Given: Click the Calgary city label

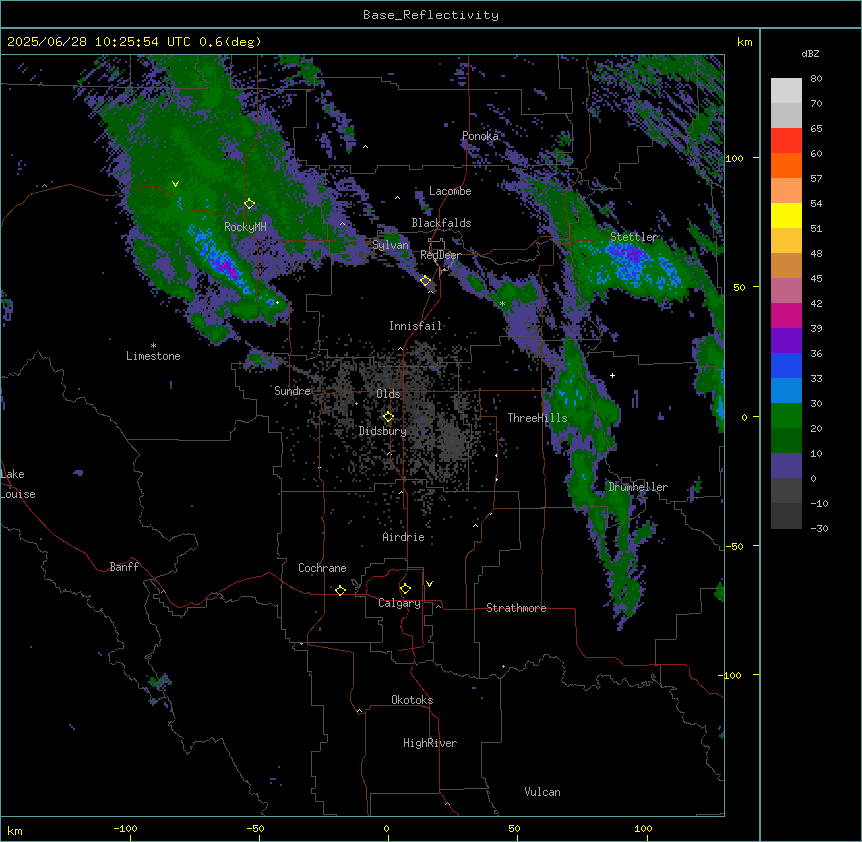Looking at the screenshot, I should [x=400, y=603].
